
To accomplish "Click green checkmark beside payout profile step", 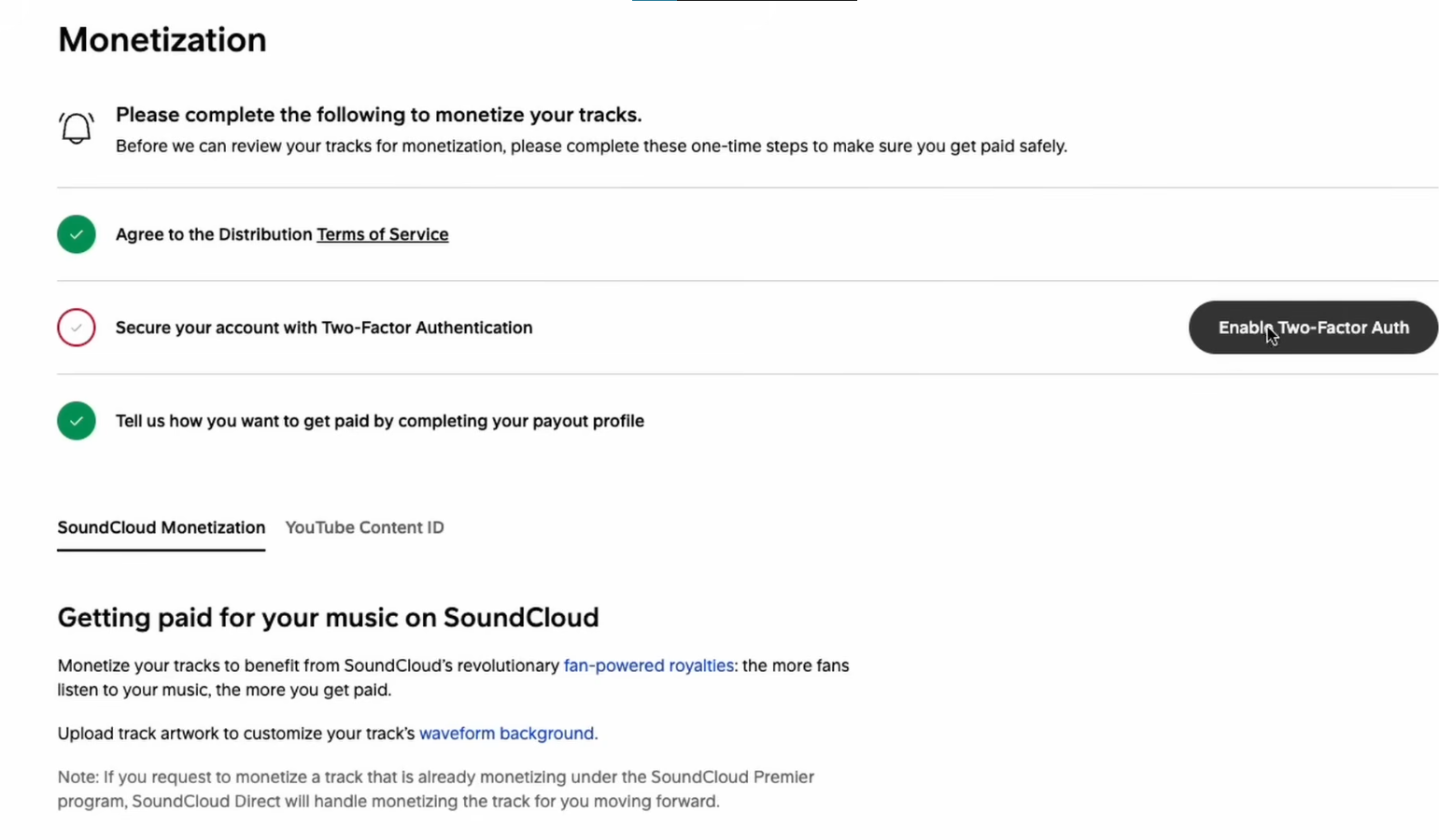I will pos(77,421).
